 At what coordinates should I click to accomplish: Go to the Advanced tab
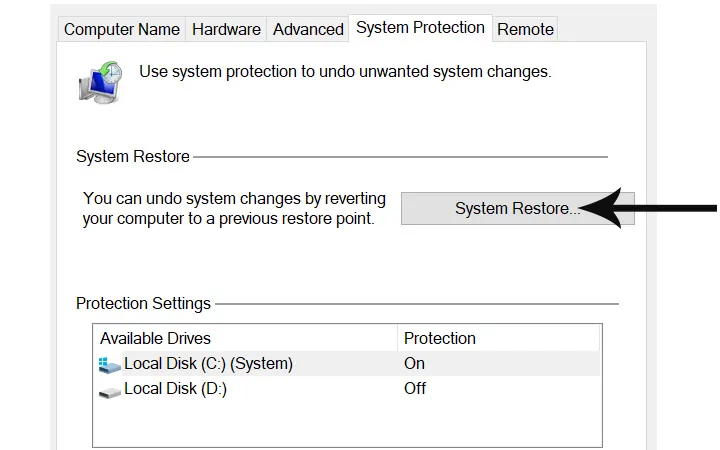(x=308, y=29)
